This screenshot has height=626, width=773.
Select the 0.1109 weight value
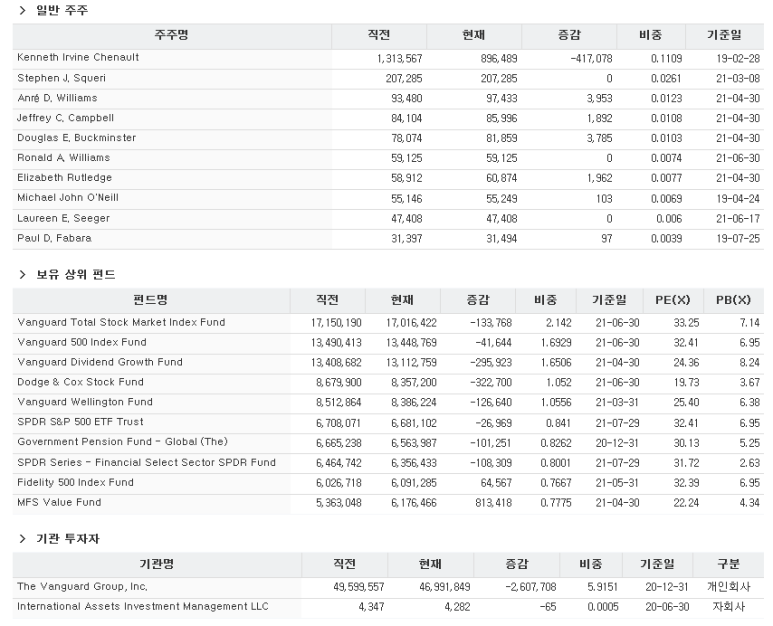[x=667, y=59]
